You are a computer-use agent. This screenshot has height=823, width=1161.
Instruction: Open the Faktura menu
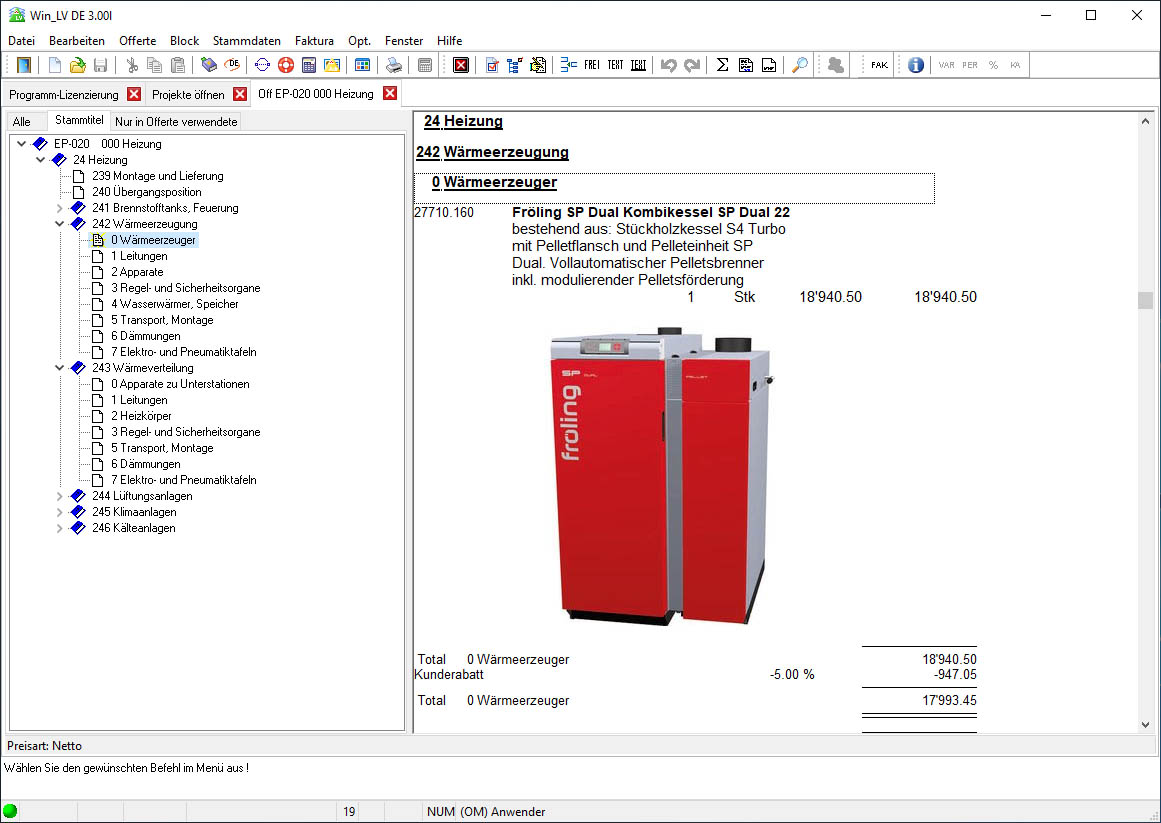click(x=314, y=41)
